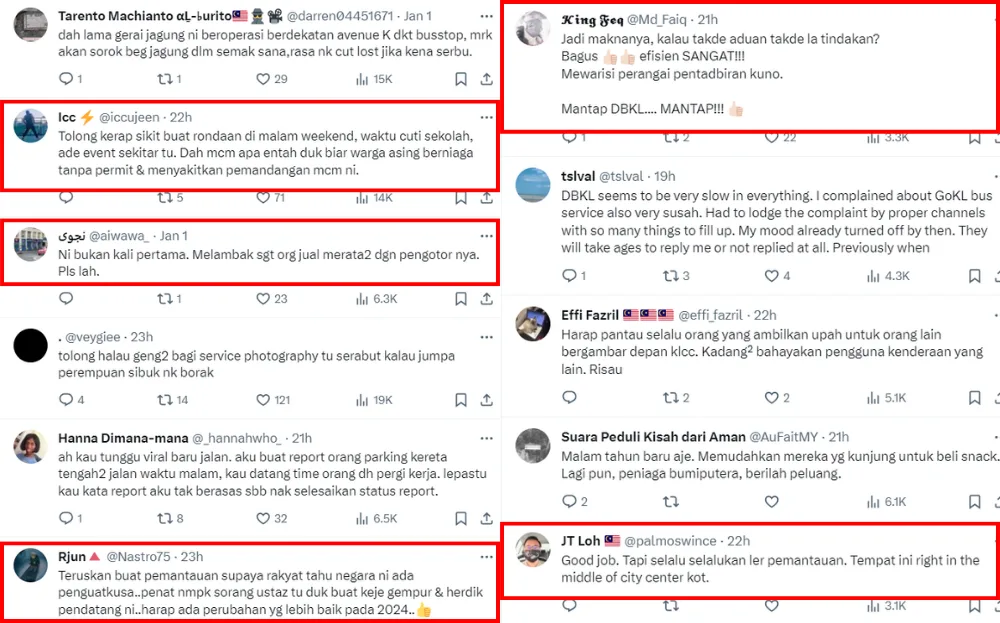Reply to Hanna Dimana-mana's tweet
Viewport: 1000px width, 623px height.
[x=66, y=518]
